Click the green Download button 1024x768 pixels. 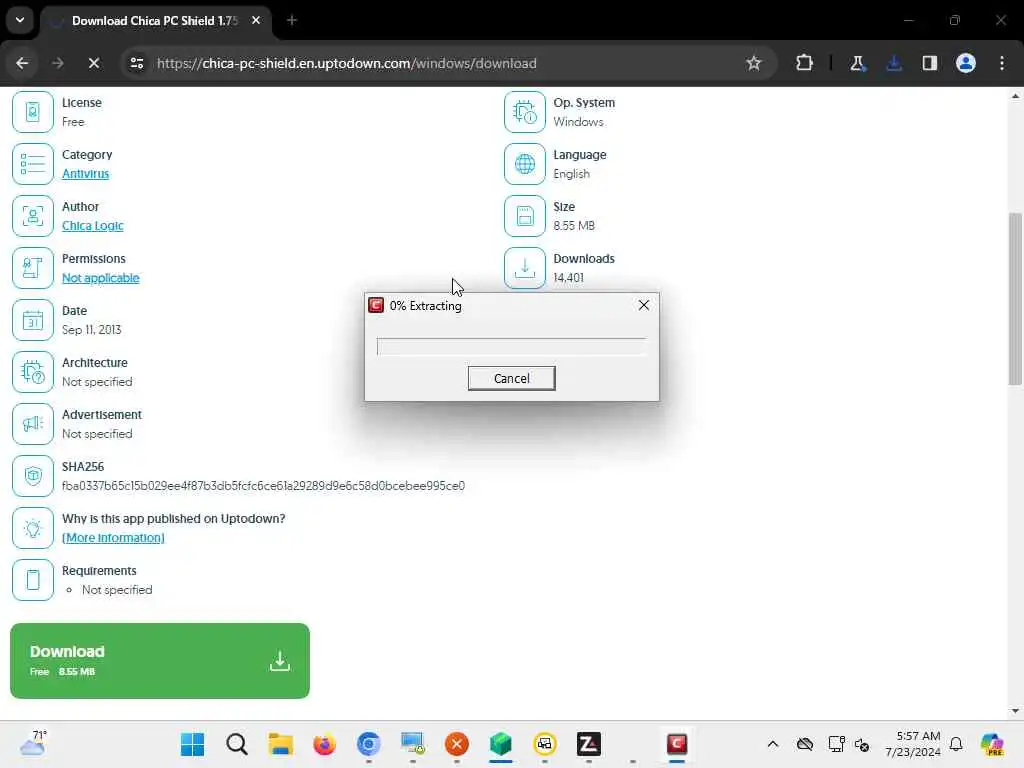point(160,660)
